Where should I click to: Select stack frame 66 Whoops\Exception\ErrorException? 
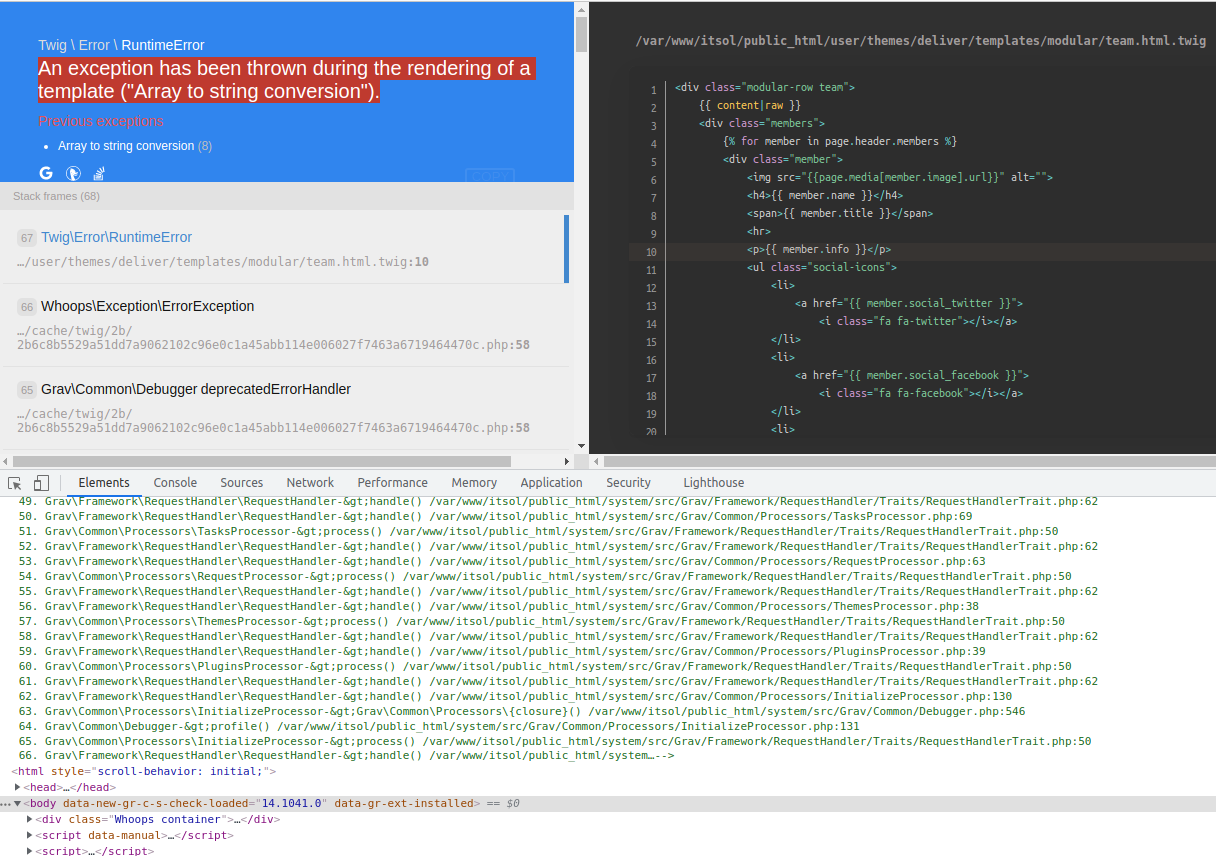[x=284, y=325]
